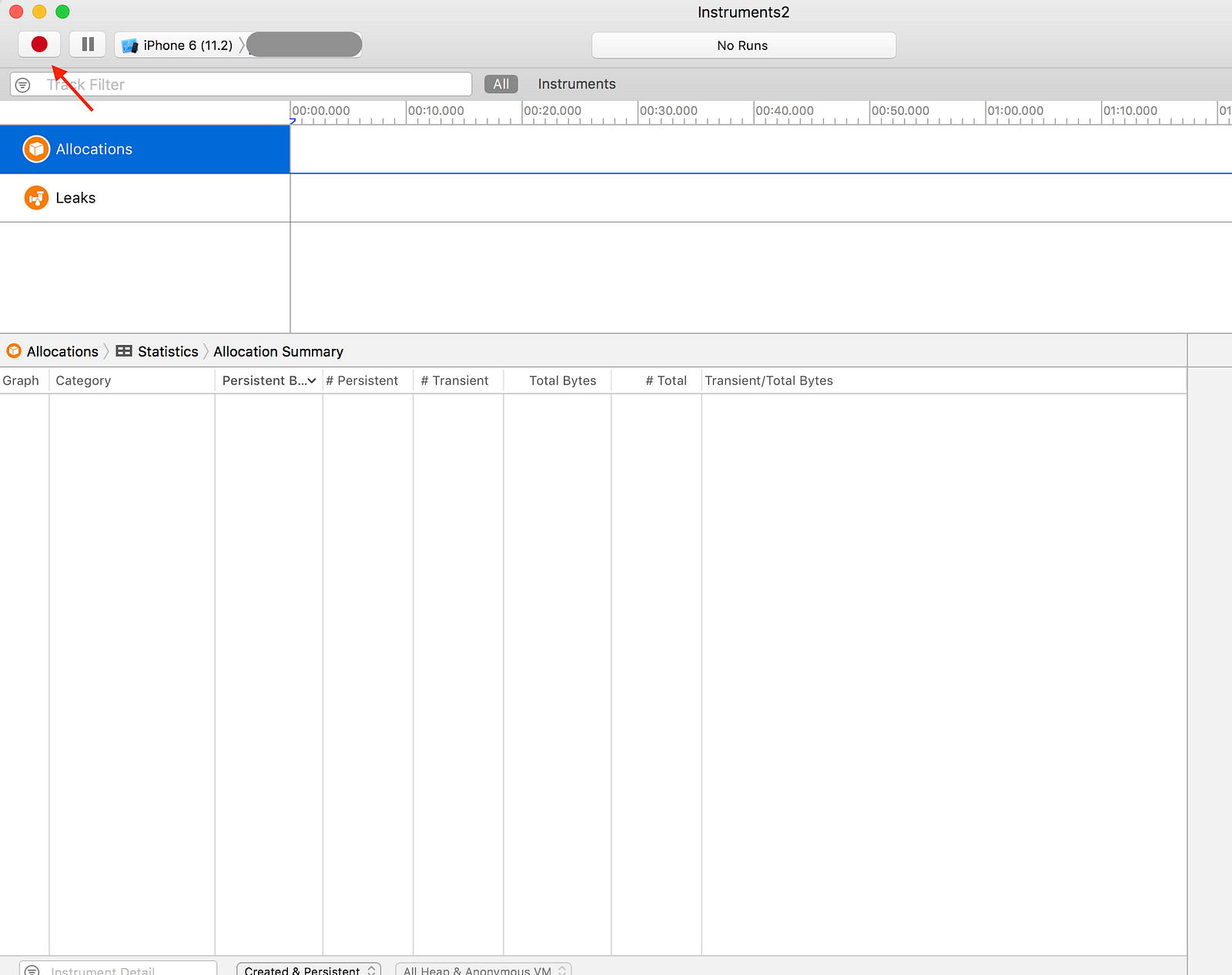The height and width of the screenshot is (975, 1232).
Task: Click the Statistics table icon in breadcrumb
Action: click(124, 351)
